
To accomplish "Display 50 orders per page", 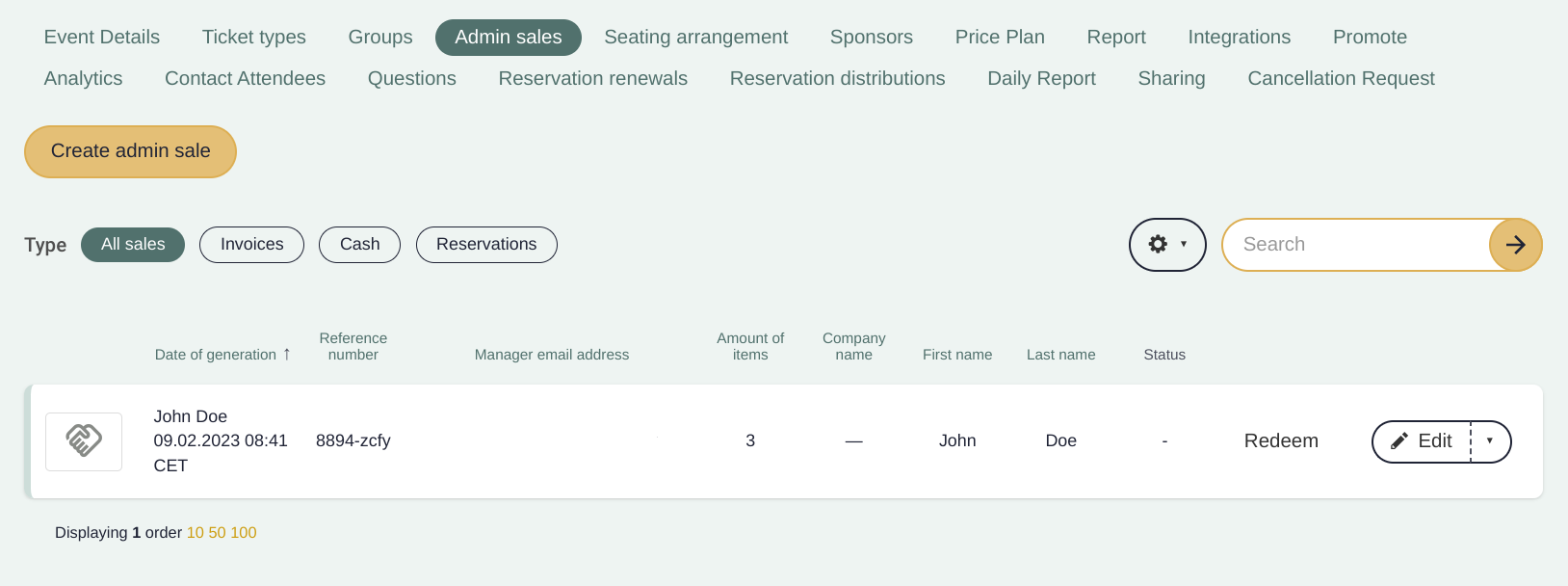I will (217, 533).
